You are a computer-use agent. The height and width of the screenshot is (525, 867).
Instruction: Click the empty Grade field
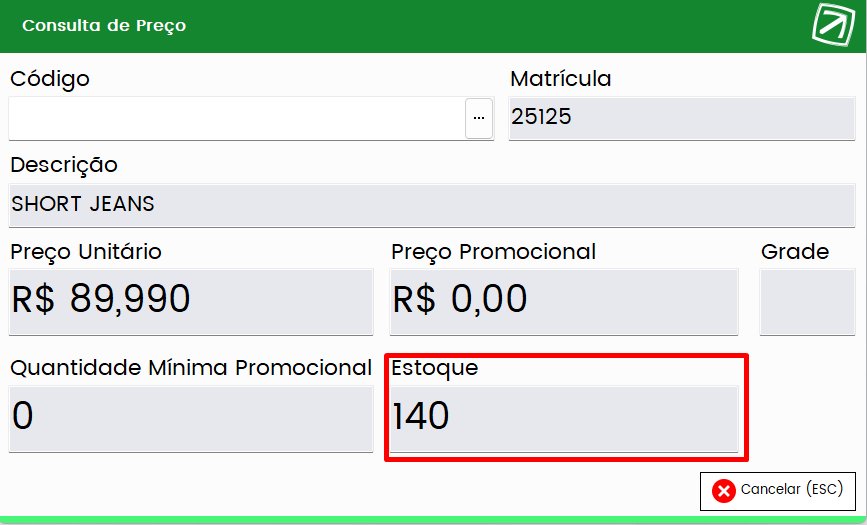[807, 302]
